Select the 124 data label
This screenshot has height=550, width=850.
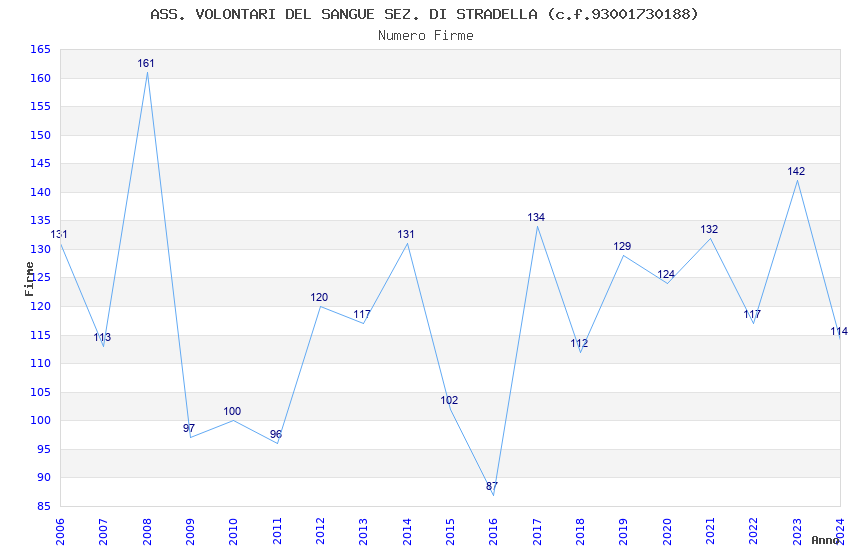[666, 275]
